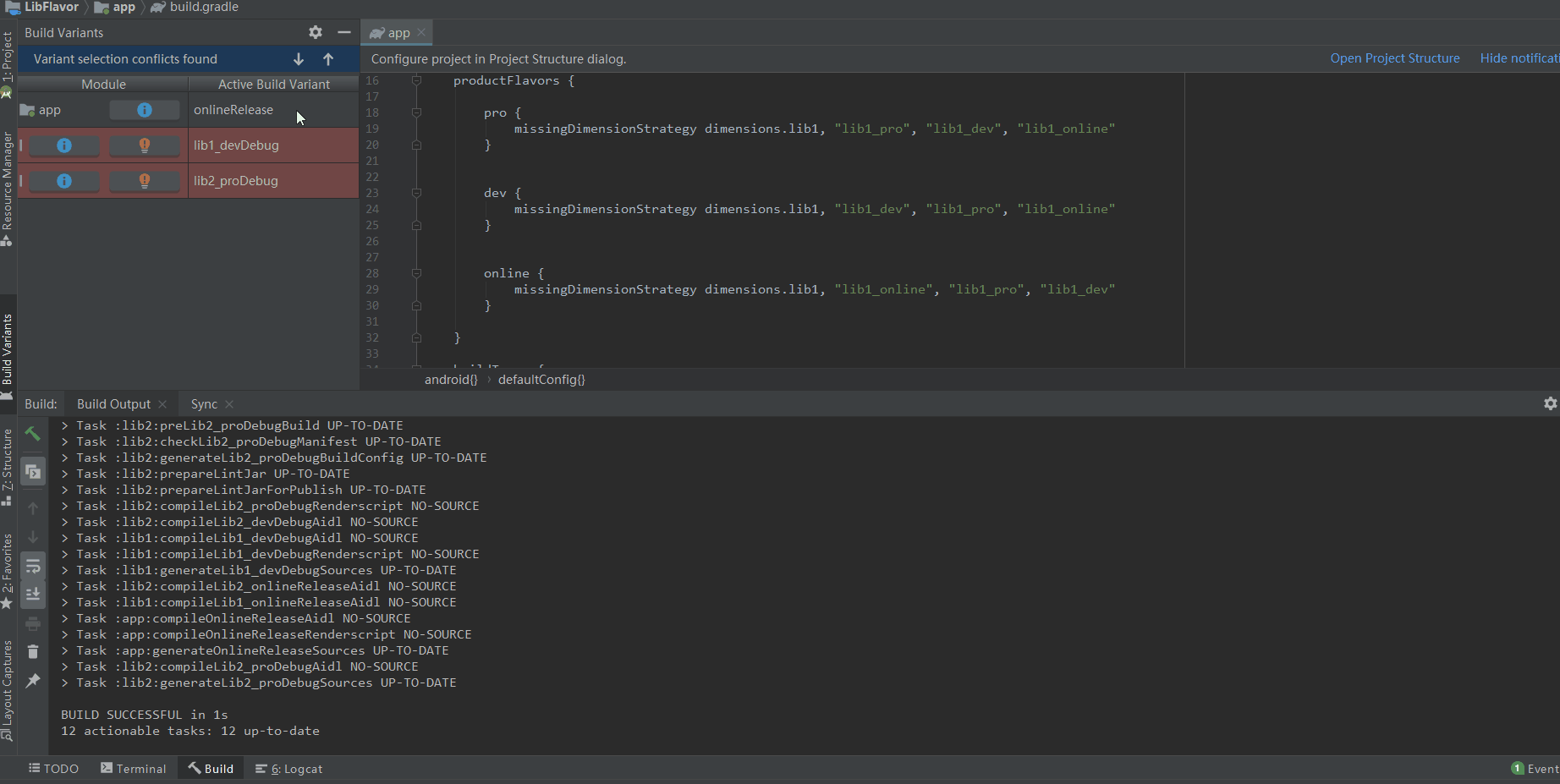This screenshot has width=1560, height=784.
Task: Switch to the Sync tab
Action: coord(203,403)
